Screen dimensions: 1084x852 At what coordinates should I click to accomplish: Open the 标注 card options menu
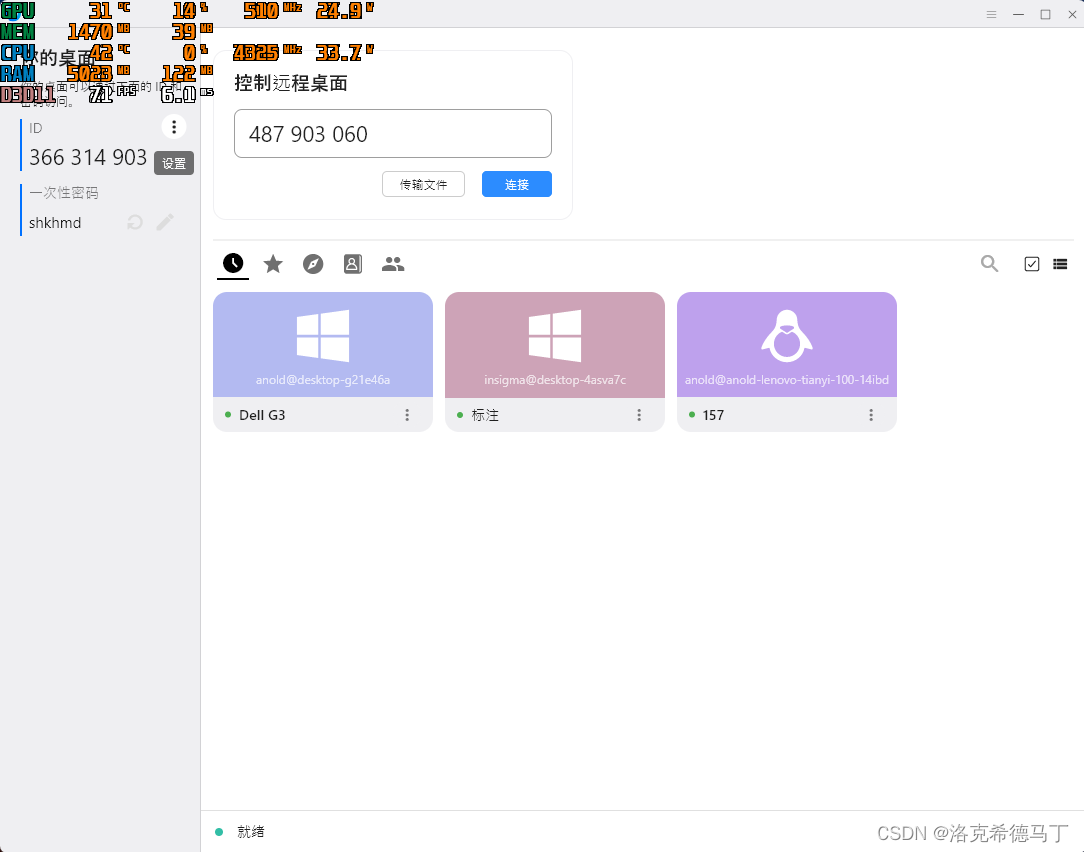(x=639, y=415)
